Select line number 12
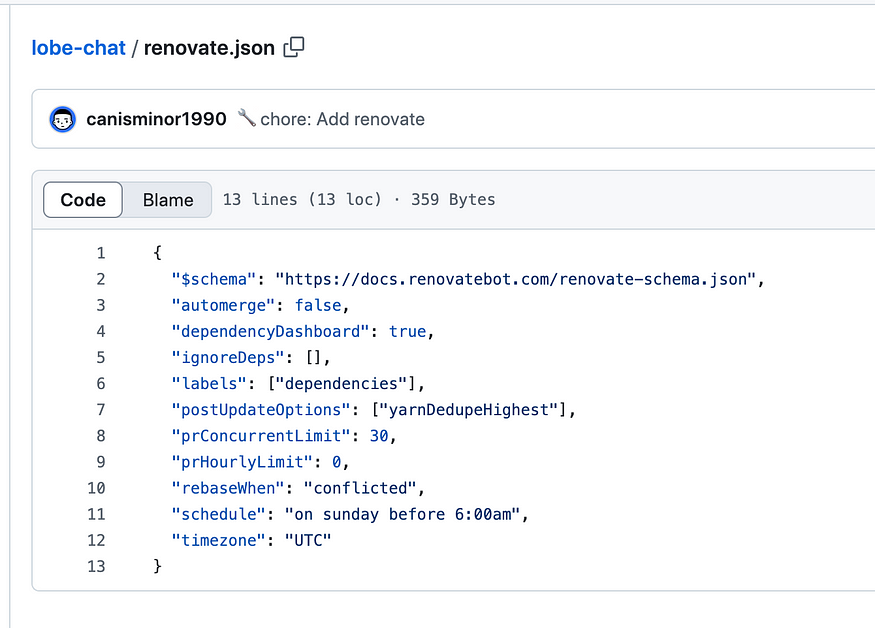Image resolution: width=875 pixels, height=628 pixels. coord(96,540)
